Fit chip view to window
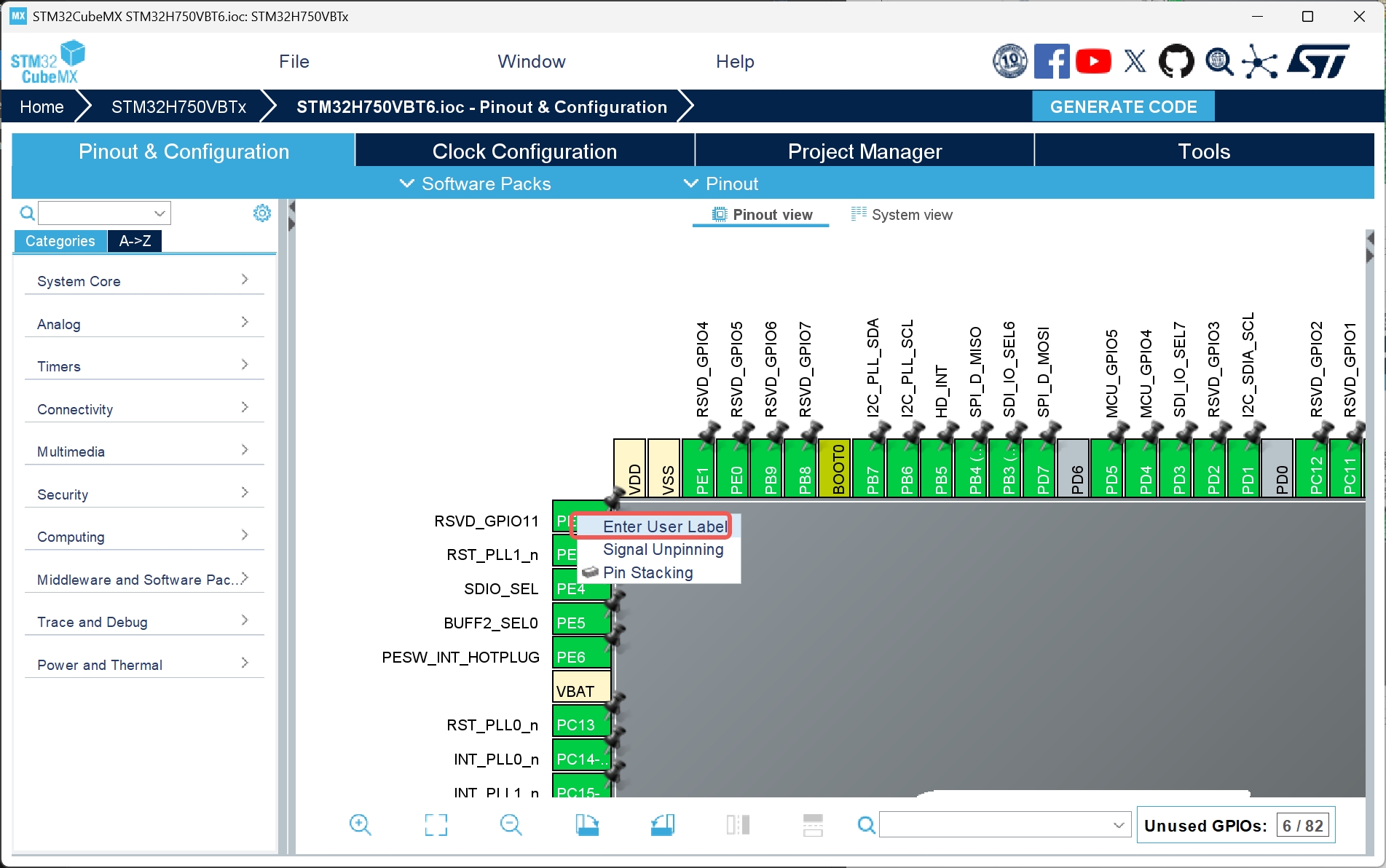The height and width of the screenshot is (868, 1386). pos(436,825)
